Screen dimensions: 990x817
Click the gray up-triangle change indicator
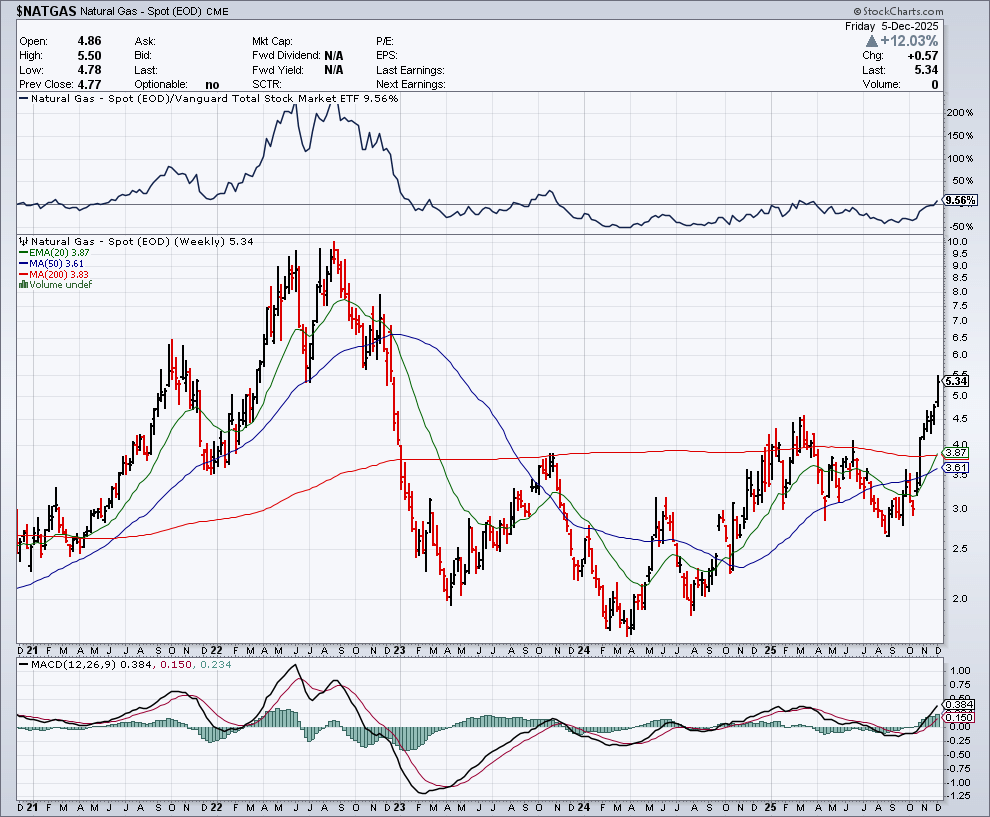pyautogui.click(x=872, y=41)
